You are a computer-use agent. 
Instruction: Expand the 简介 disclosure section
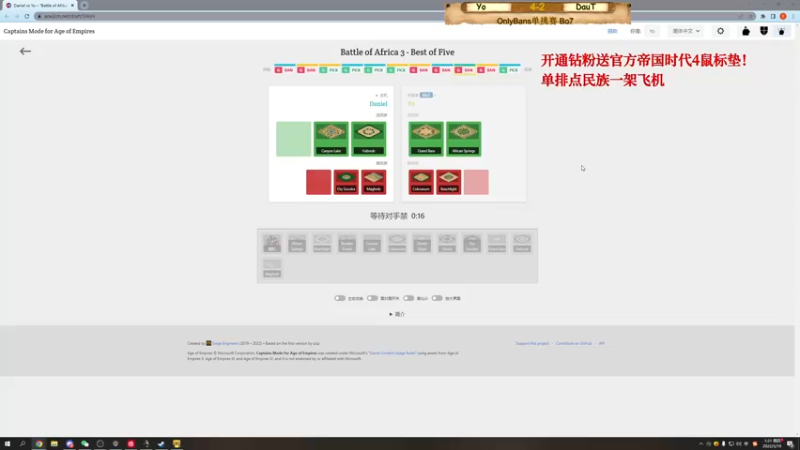tap(397, 314)
